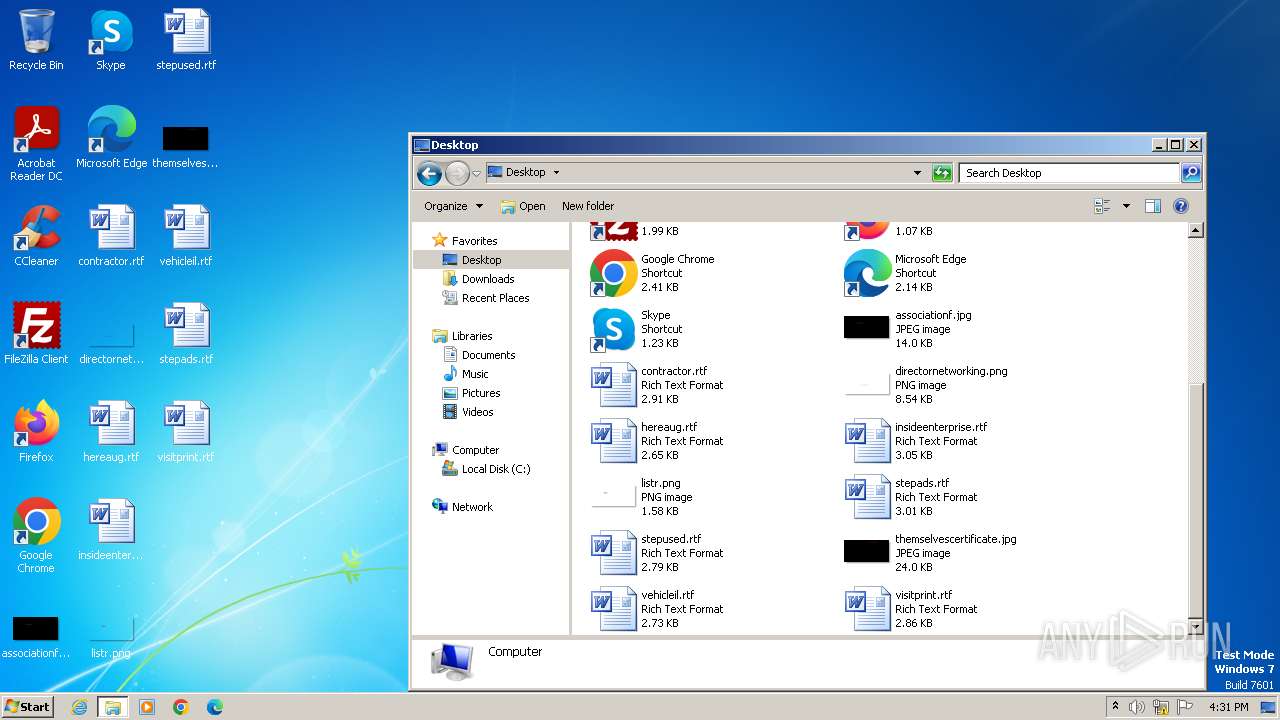Select the Firefox desktop shortcut
The width and height of the screenshot is (1280, 720).
tap(36, 432)
